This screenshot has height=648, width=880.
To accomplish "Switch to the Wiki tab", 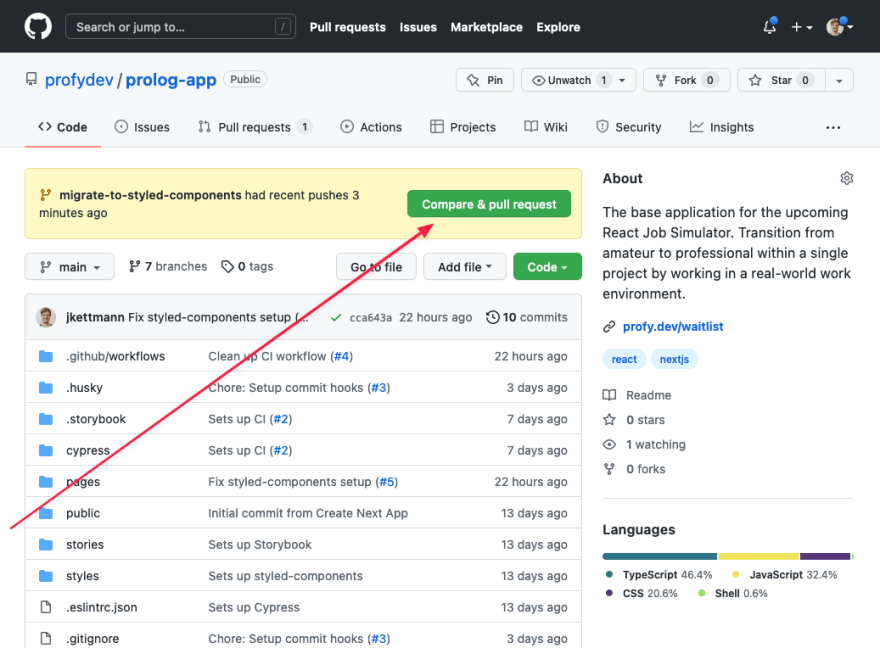I will pyautogui.click(x=546, y=127).
